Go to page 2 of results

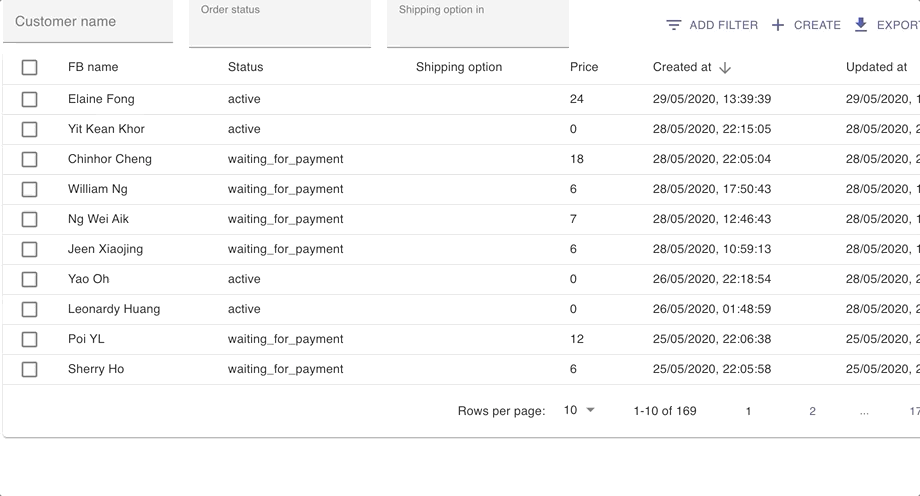[812, 411]
